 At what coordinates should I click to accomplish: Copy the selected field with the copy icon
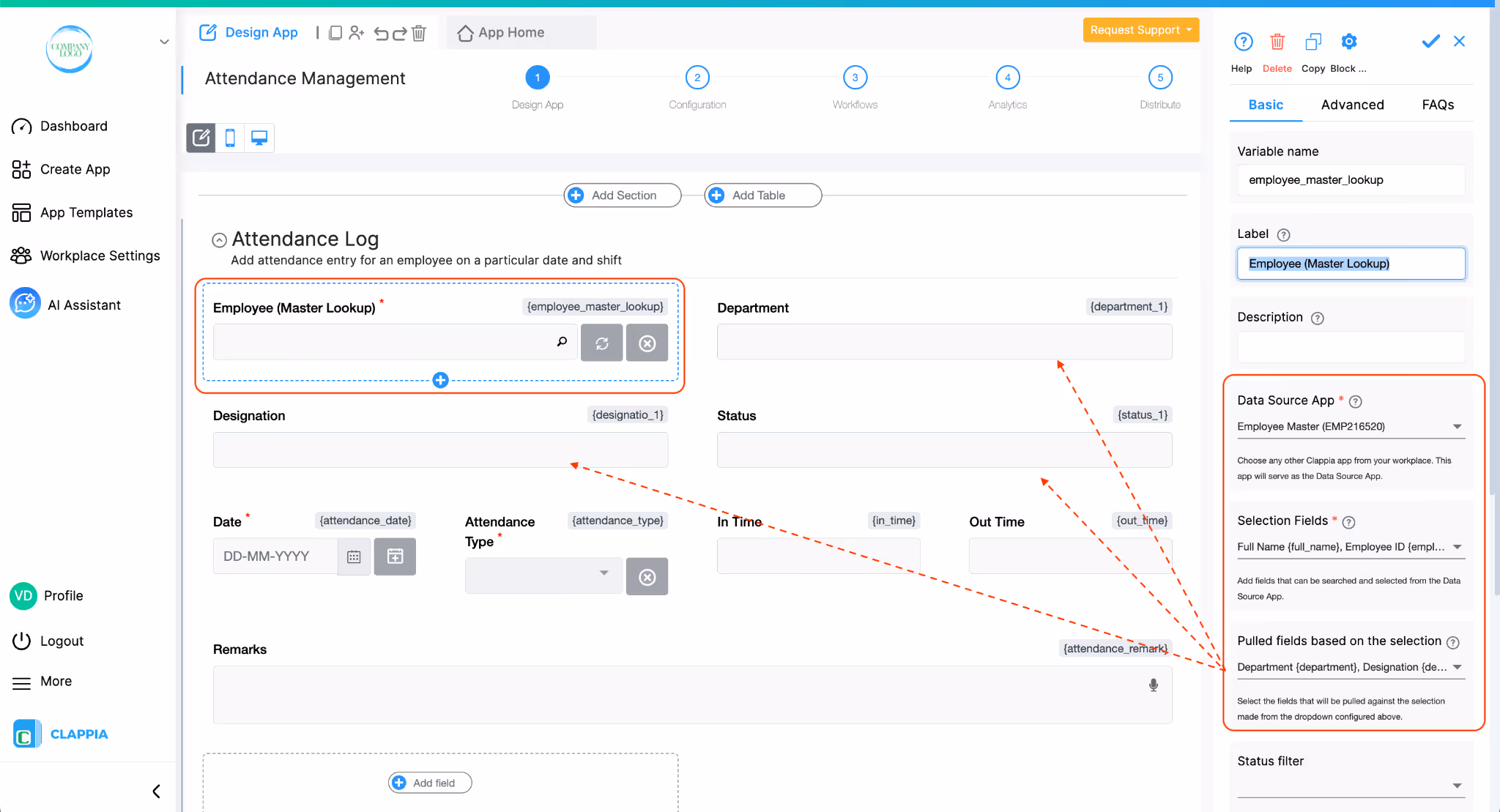click(1312, 42)
